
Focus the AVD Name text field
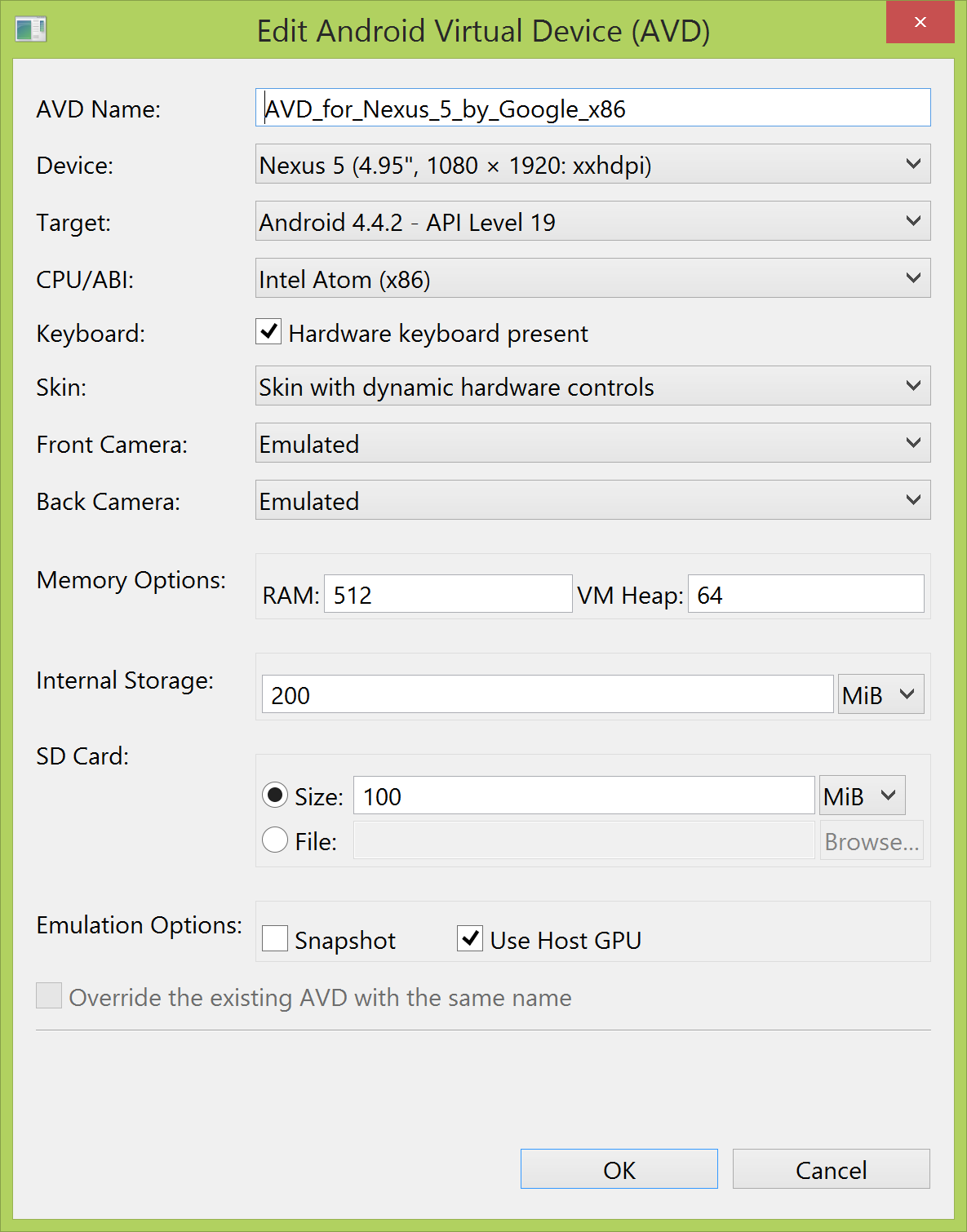pos(592,109)
